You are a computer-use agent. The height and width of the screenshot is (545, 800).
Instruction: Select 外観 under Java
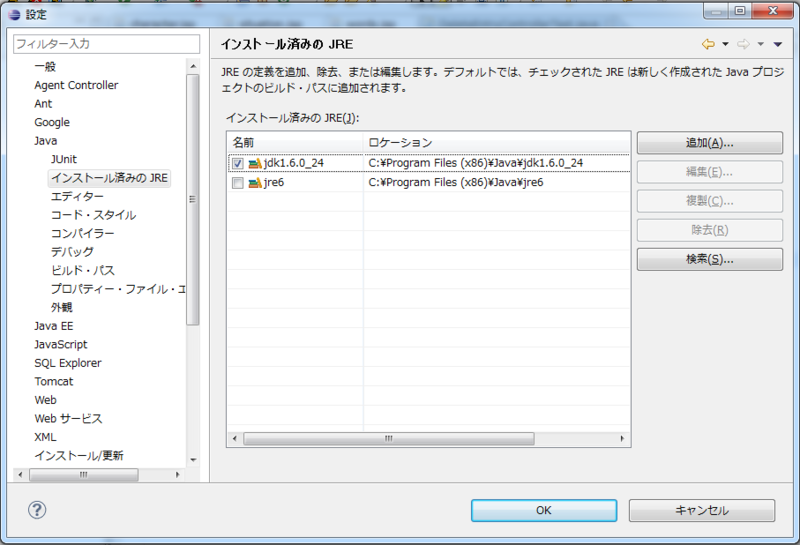62,308
